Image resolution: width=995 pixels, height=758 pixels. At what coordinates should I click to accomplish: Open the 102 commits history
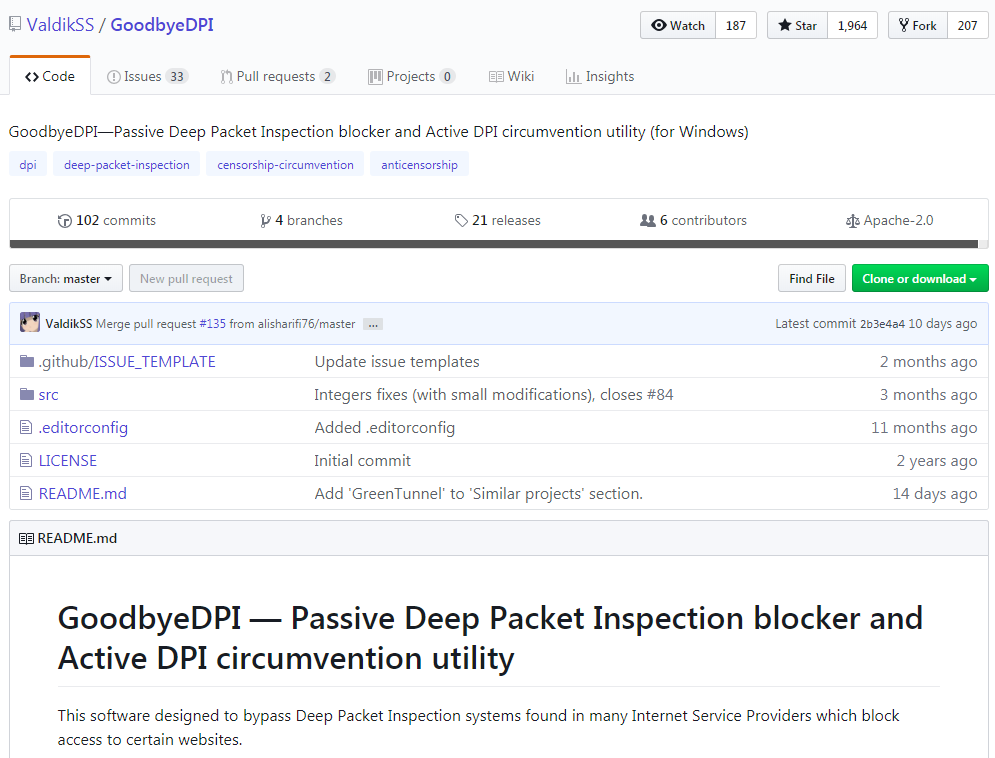(106, 220)
